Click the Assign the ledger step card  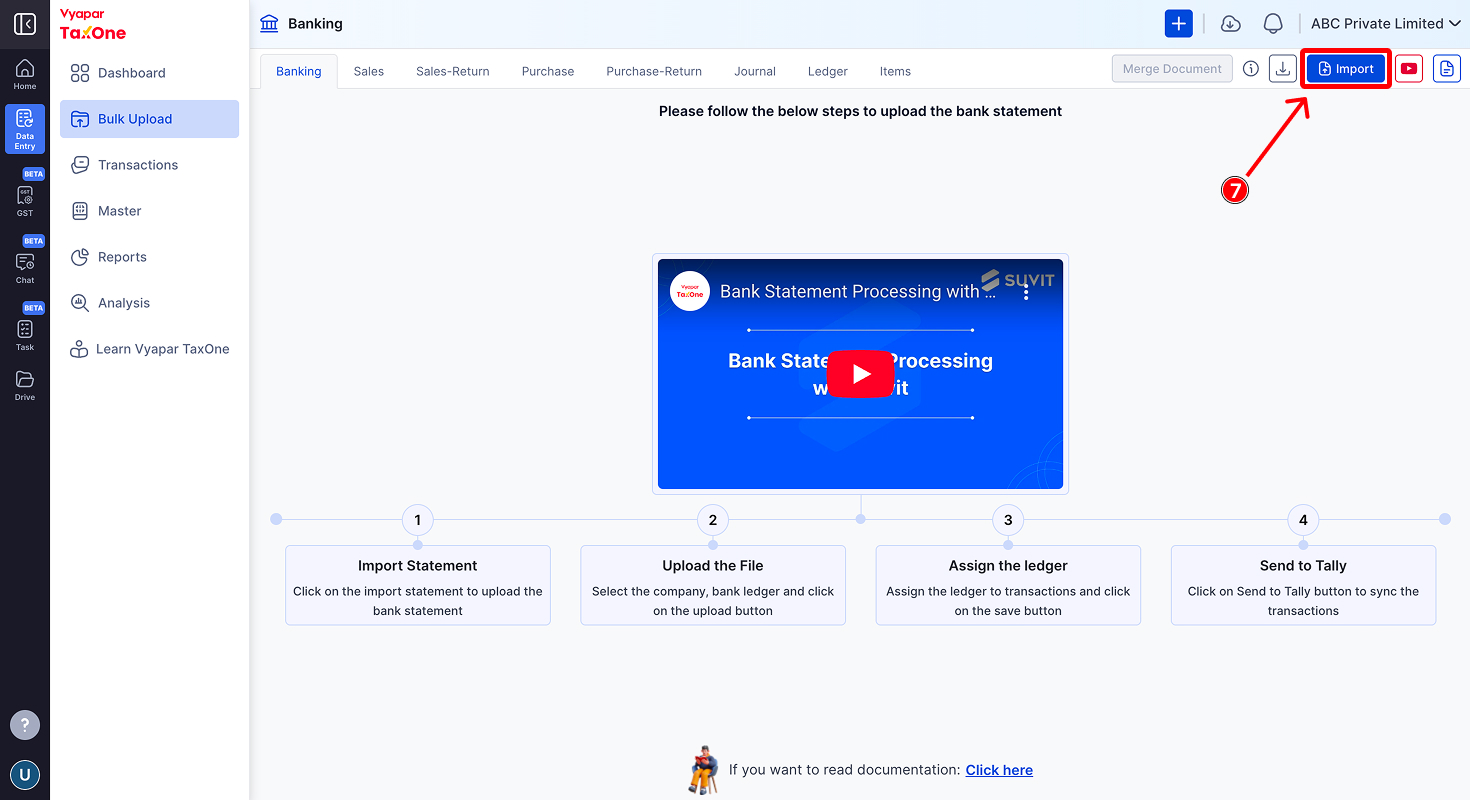pyautogui.click(x=1008, y=585)
